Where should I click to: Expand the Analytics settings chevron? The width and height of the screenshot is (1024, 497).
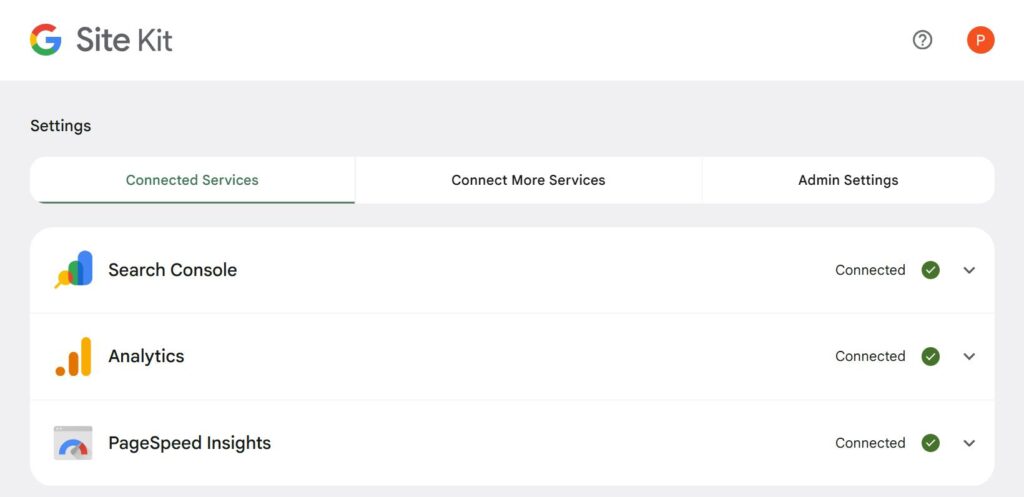[x=969, y=356]
